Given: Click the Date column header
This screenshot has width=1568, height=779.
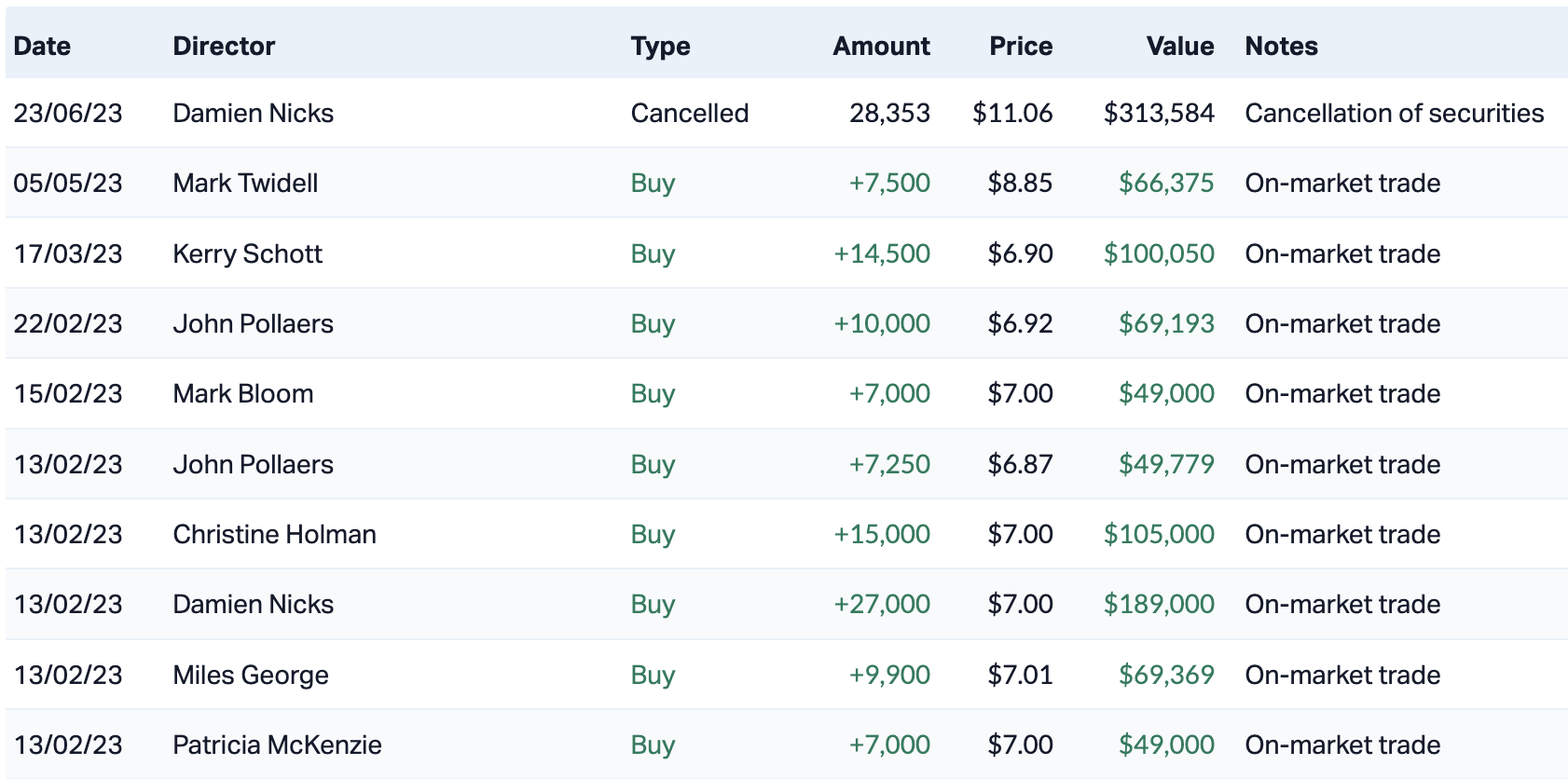Looking at the screenshot, I should click(42, 46).
